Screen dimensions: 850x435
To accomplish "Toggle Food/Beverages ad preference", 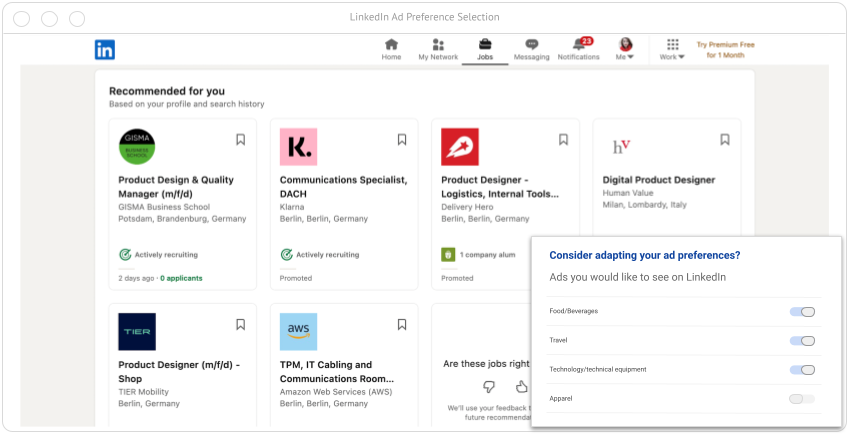I will [802, 312].
